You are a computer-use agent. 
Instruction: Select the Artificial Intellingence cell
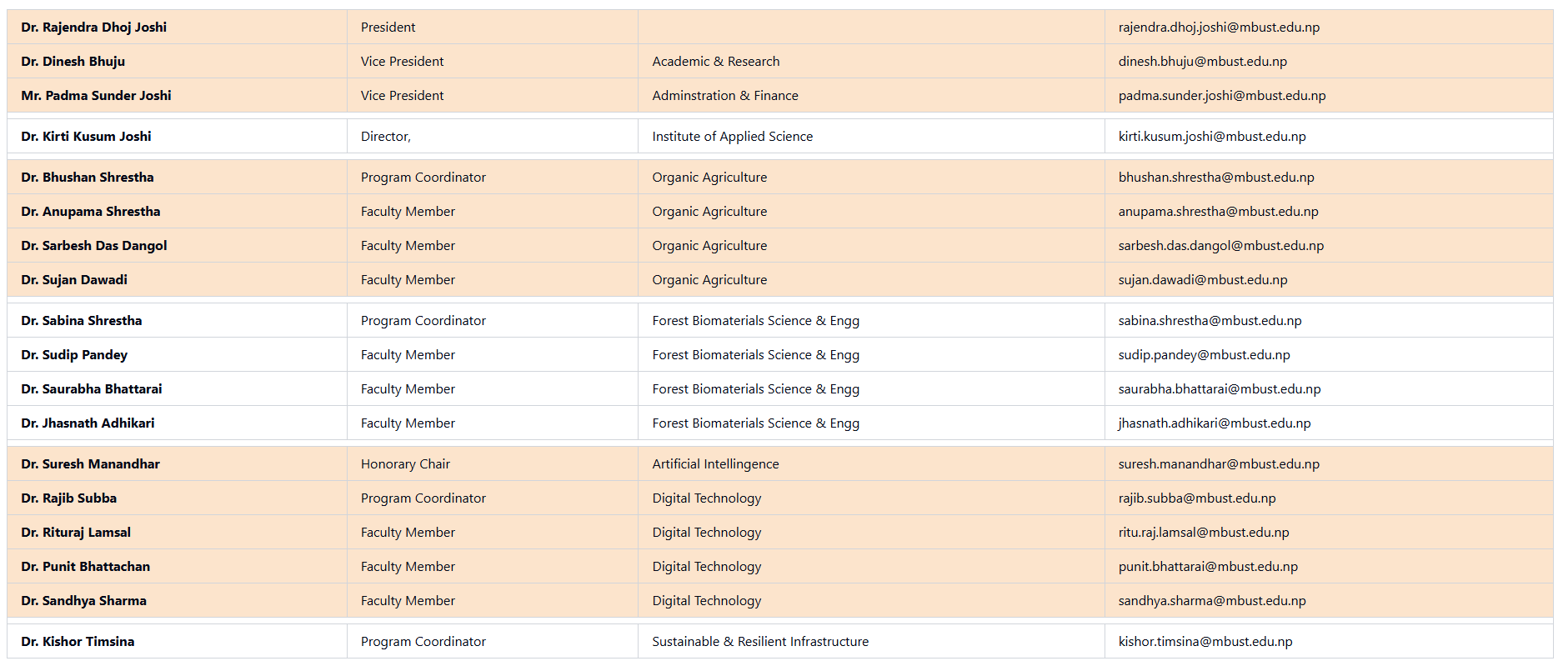pos(715,464)
